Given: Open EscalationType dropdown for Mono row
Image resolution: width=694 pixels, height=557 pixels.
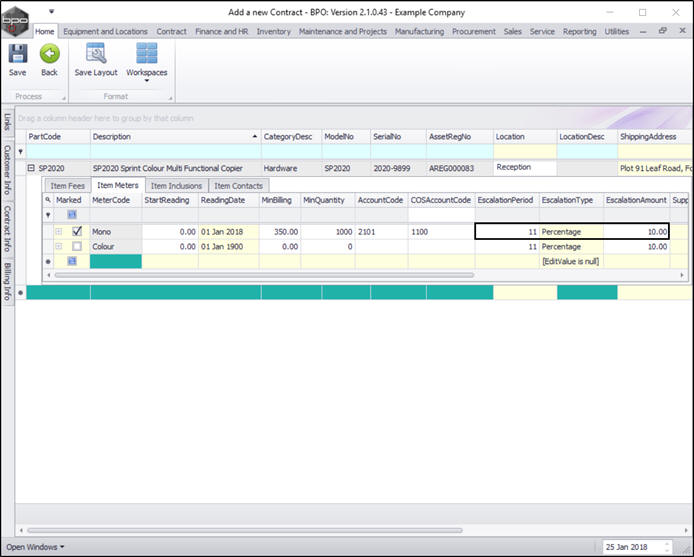Looking at the screenshot, I should click(571, 232).
